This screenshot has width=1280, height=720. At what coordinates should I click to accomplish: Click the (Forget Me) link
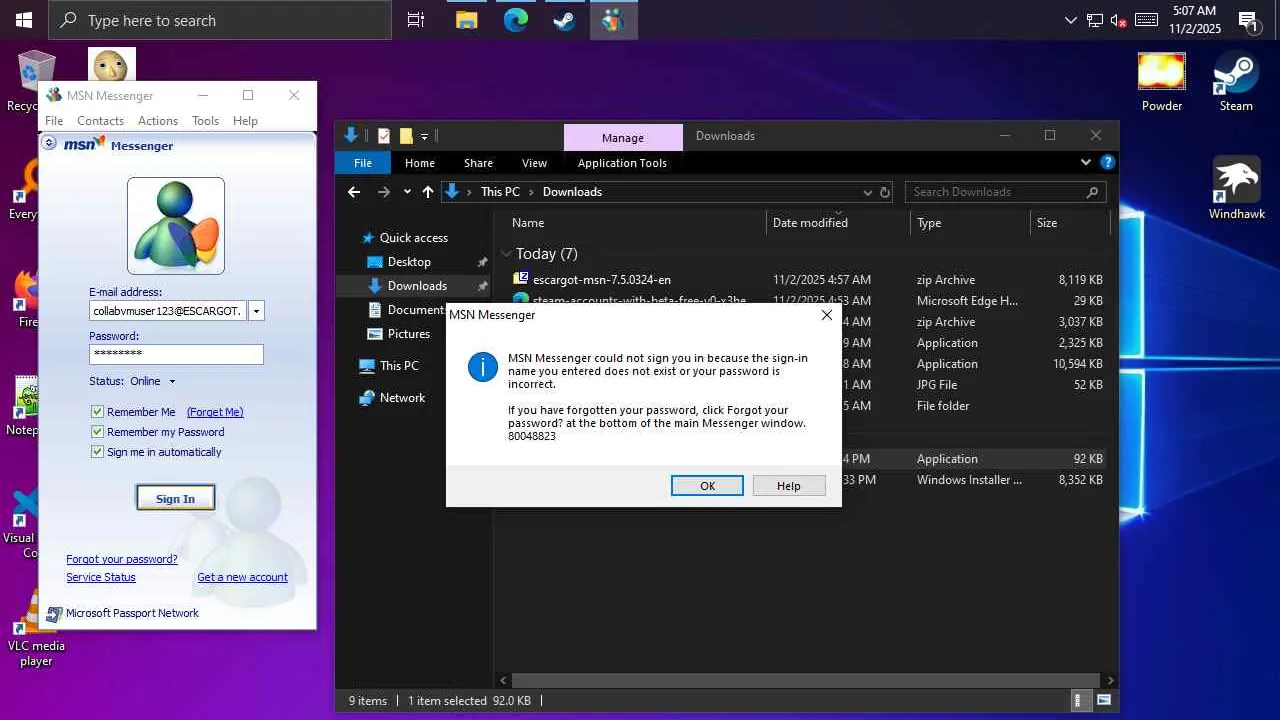215,412
